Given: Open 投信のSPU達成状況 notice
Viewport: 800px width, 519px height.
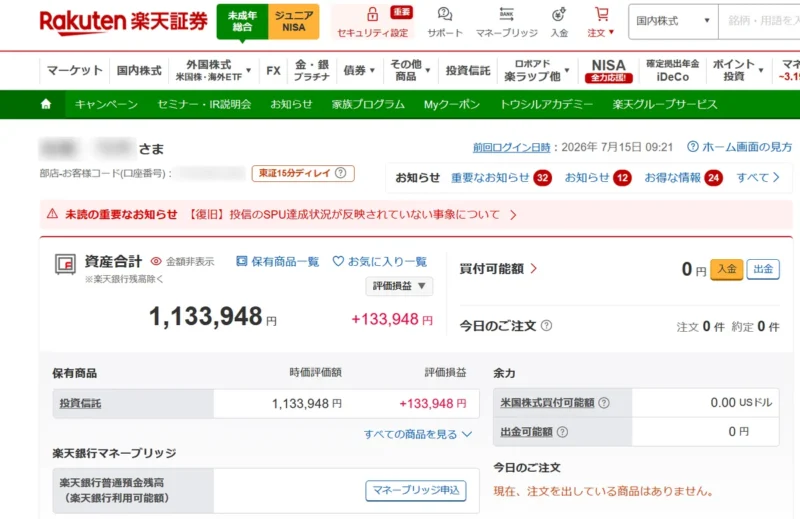Looking at the screenshot, I should click(353, 214).
